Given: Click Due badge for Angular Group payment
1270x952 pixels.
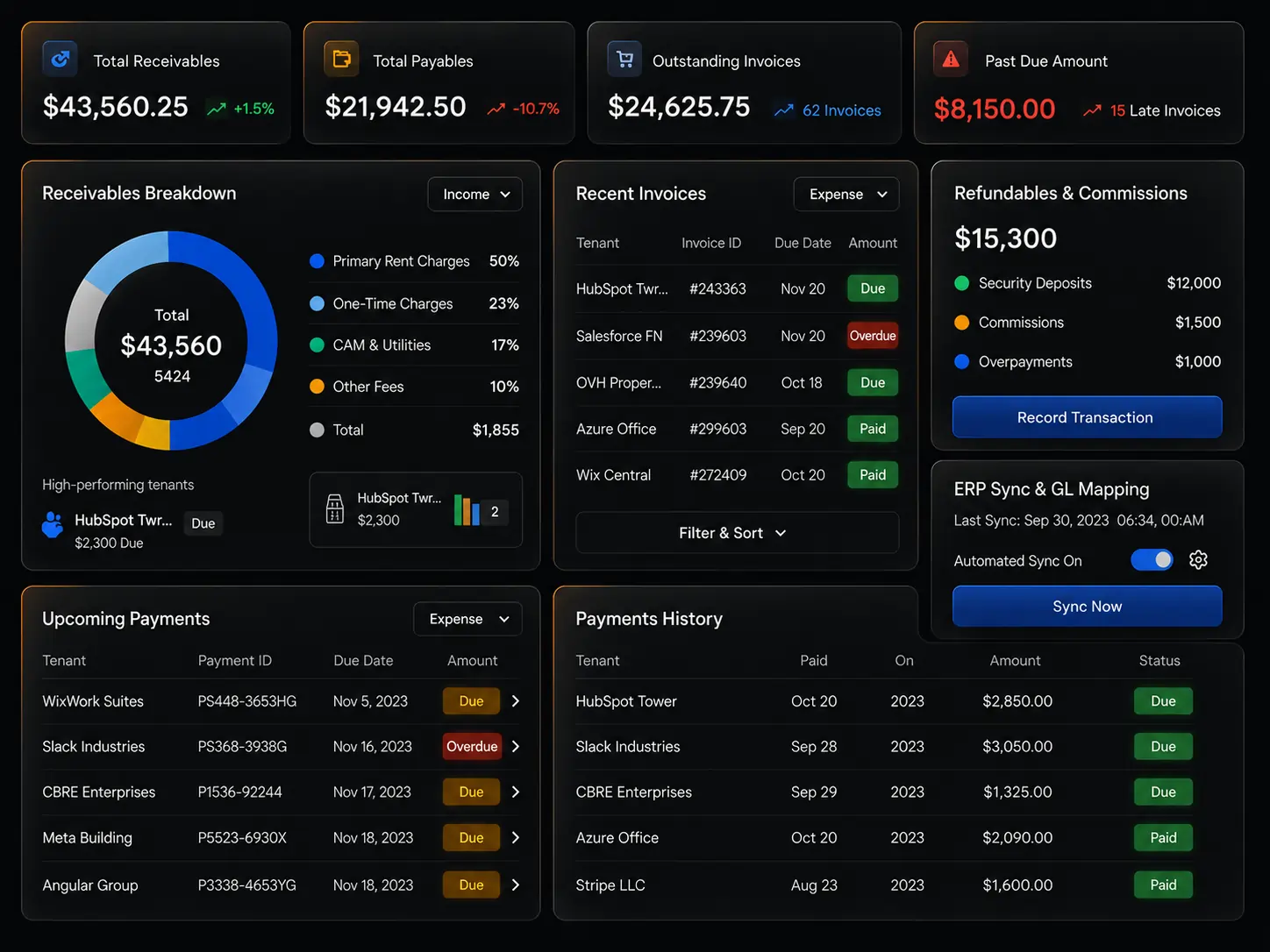Looking at the screenshot, I should coord(472,885).
